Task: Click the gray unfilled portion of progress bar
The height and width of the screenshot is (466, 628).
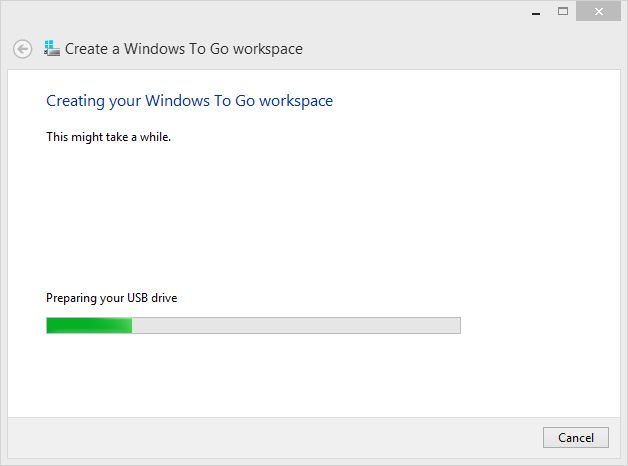Action: pos(296,325)
